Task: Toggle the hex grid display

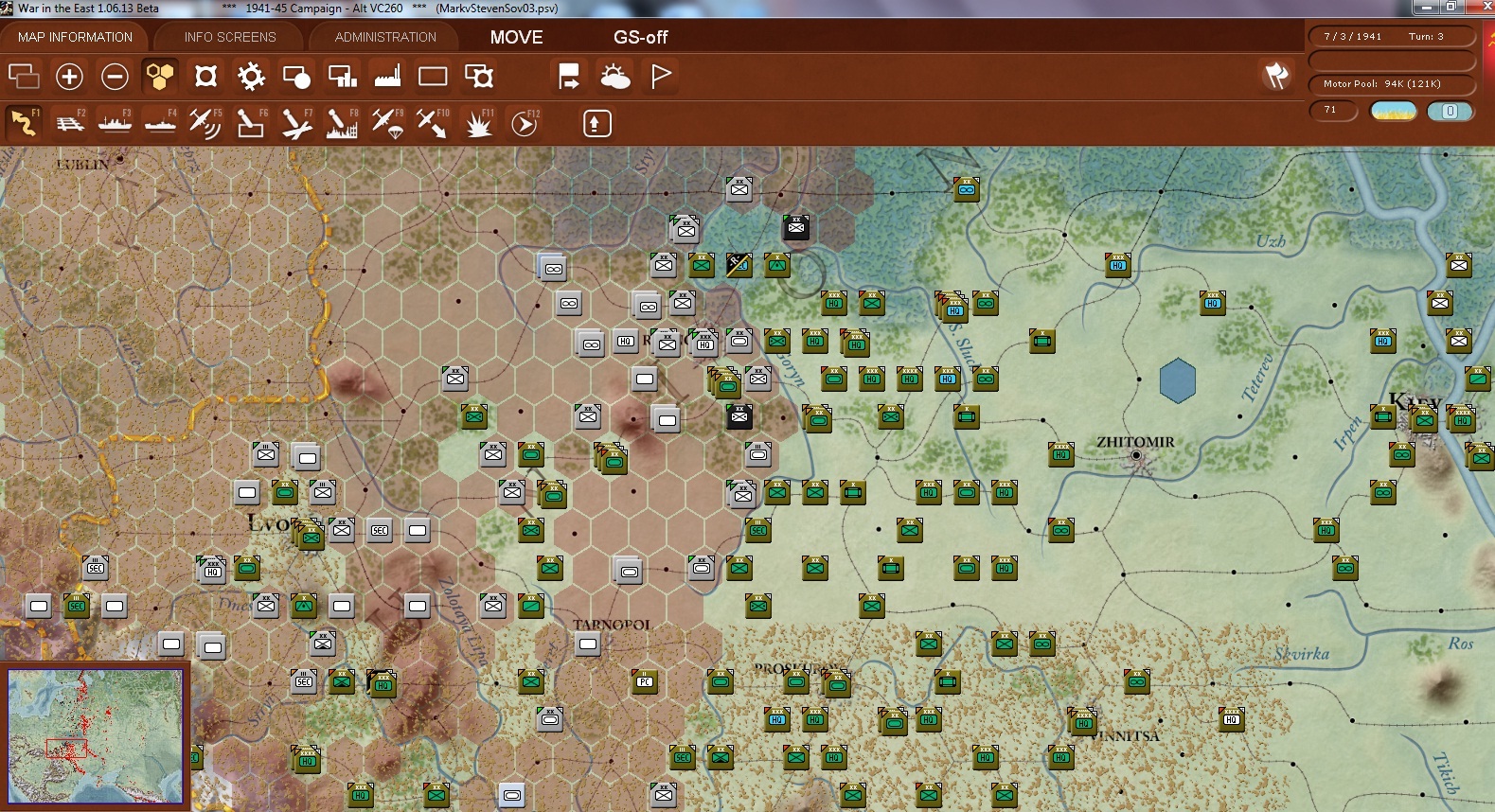Action: click(160, 76)
